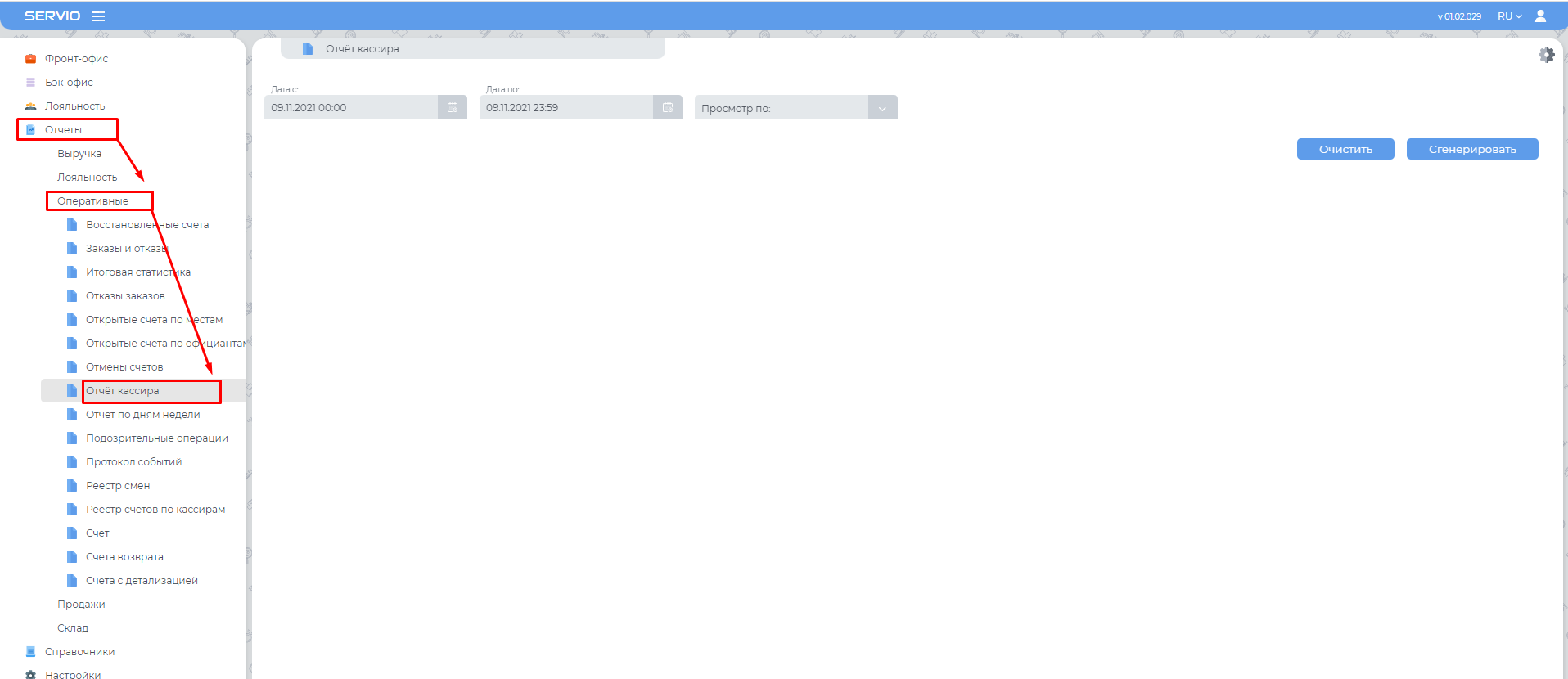Open calendar picker for 'Дата с' field
The height and width of the screenshot is (679, 1568).
[453, 108]
